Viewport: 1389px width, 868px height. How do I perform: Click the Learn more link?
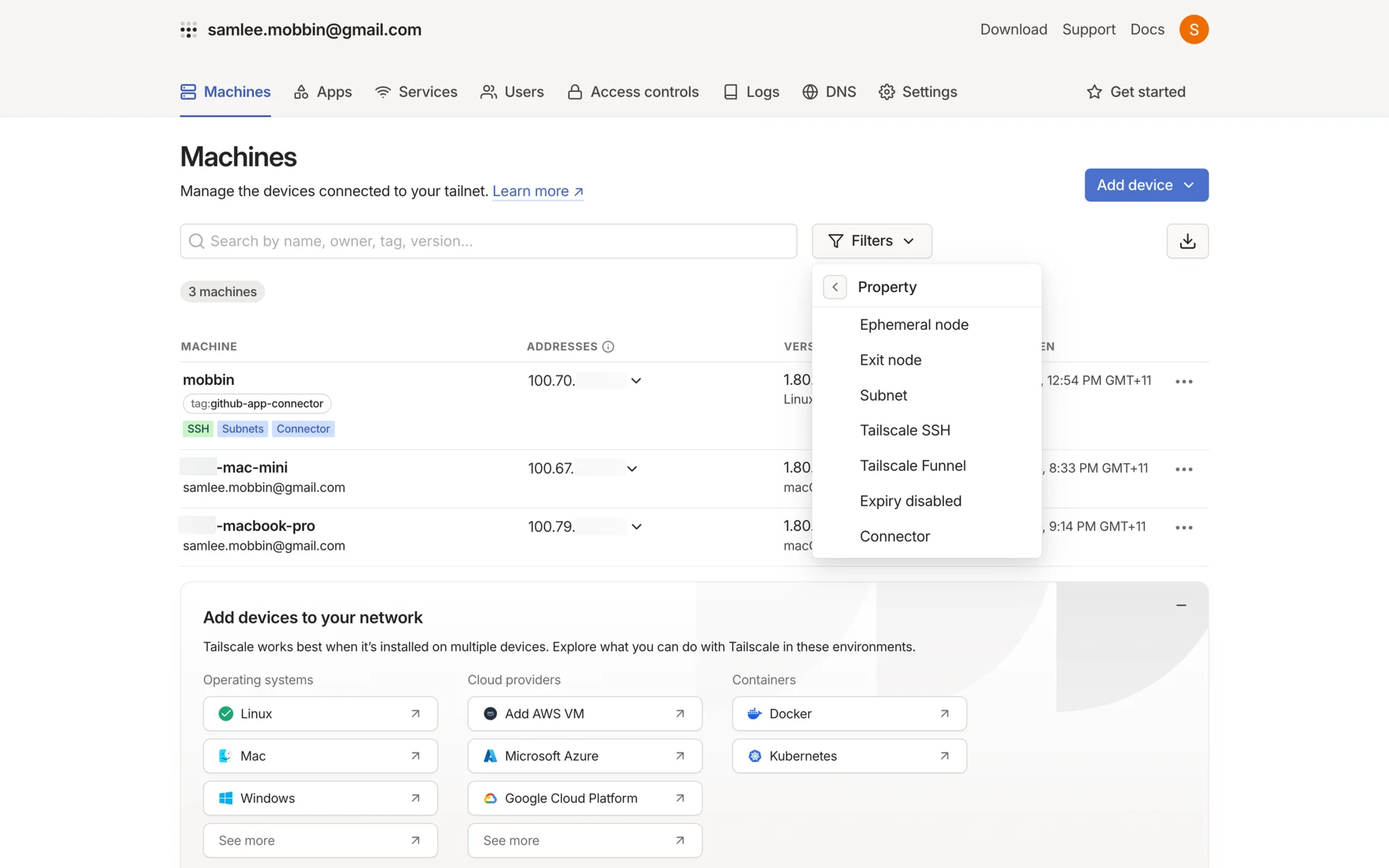pos(538,191)
